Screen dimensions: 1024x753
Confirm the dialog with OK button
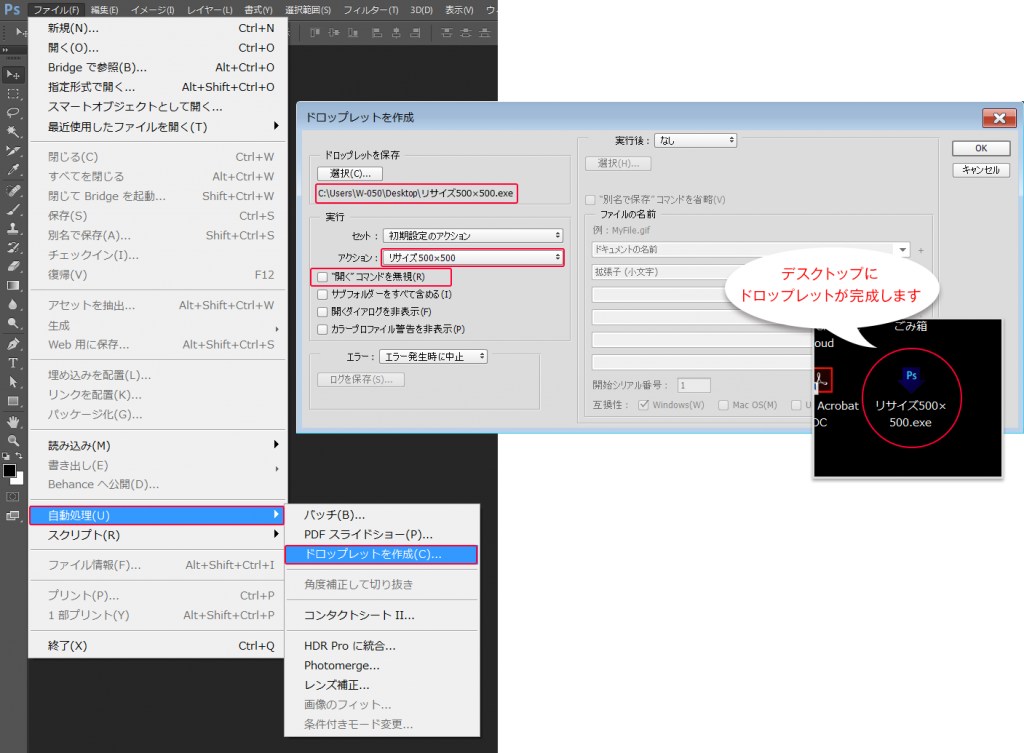tap(981, 148)
